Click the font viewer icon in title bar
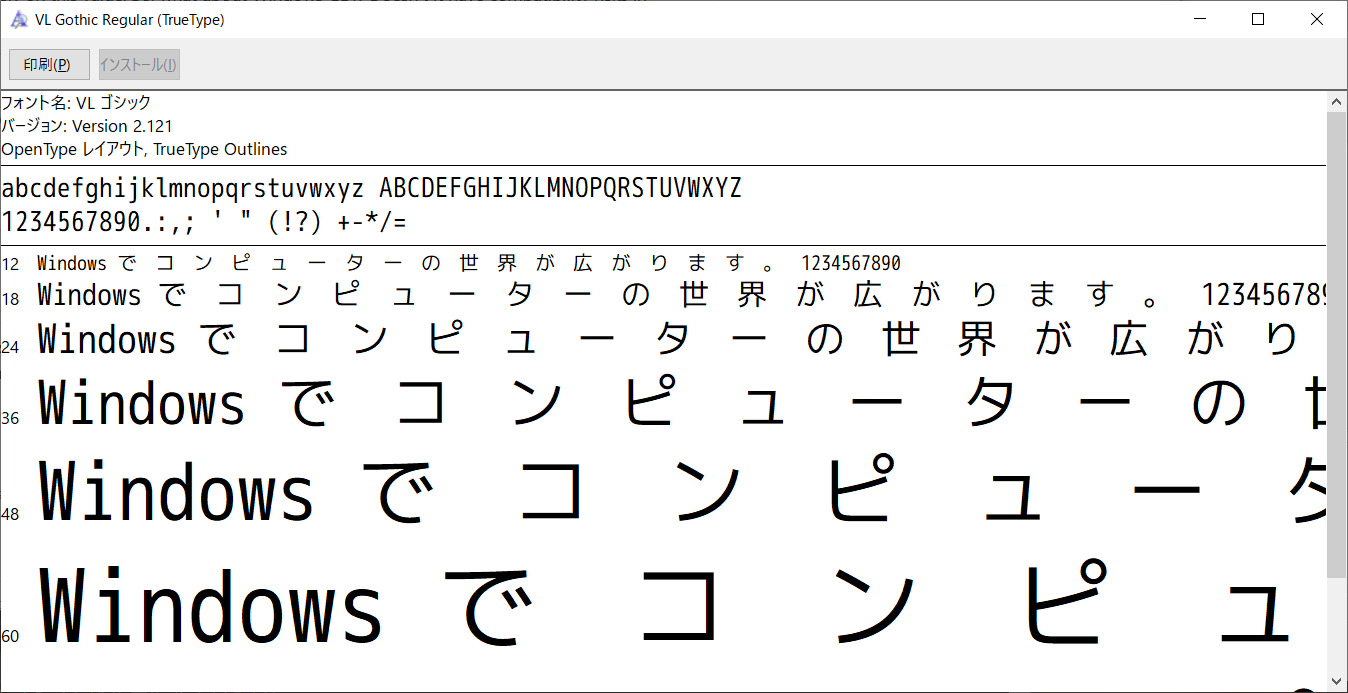This screenshot has width=1348, height=693. pyautogui.click(x=18, y=19)
